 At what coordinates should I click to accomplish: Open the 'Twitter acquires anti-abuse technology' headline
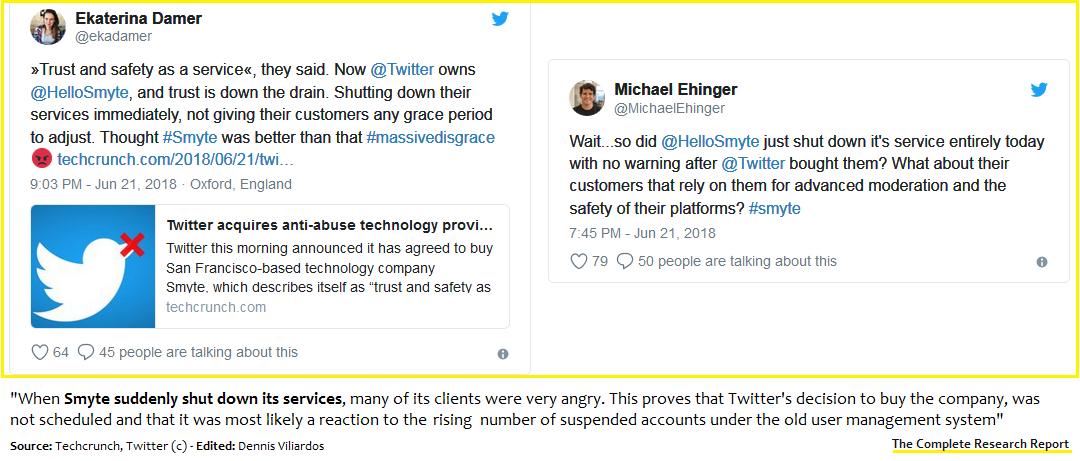pos(329,224)
